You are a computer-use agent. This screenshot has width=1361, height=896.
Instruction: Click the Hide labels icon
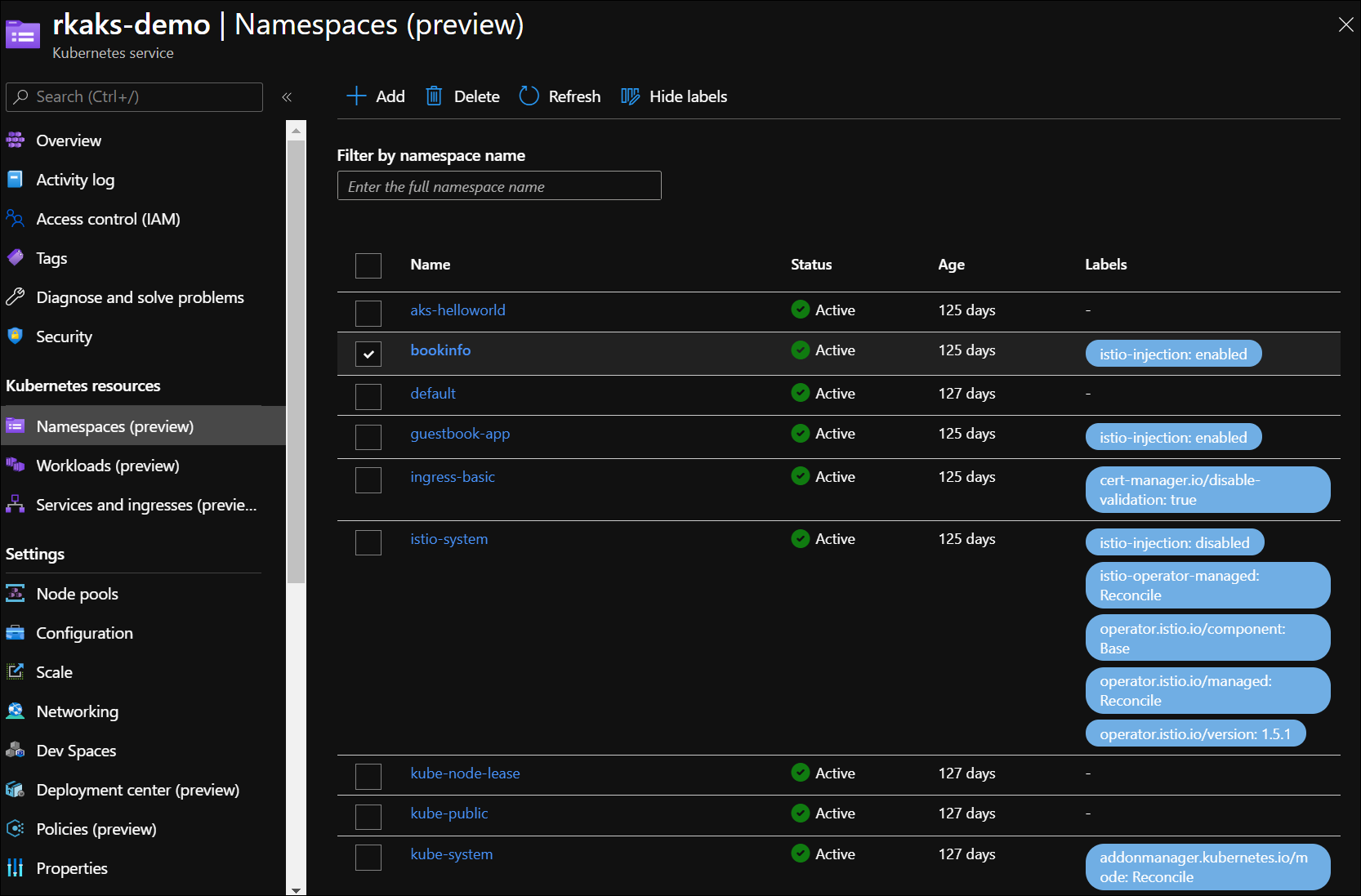[630, 96]
